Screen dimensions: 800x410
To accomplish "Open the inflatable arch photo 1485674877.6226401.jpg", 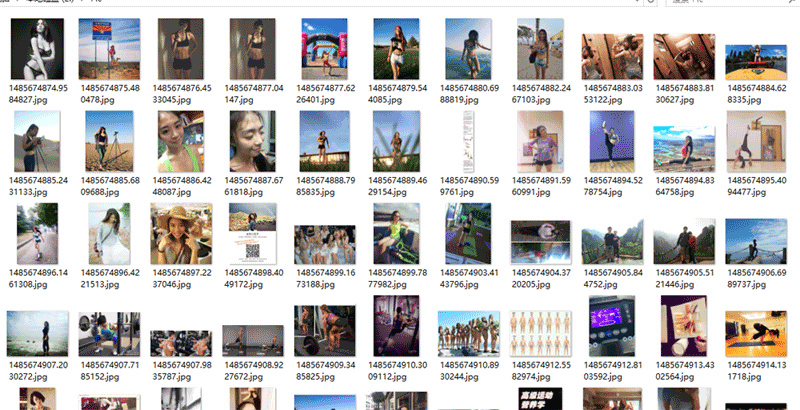I will click(324, 49).
